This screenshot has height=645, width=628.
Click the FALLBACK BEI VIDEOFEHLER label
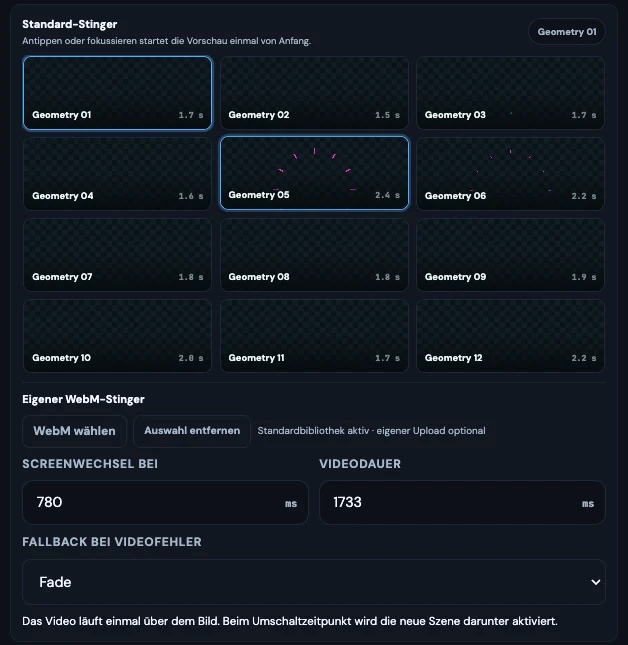click(112, 542)
